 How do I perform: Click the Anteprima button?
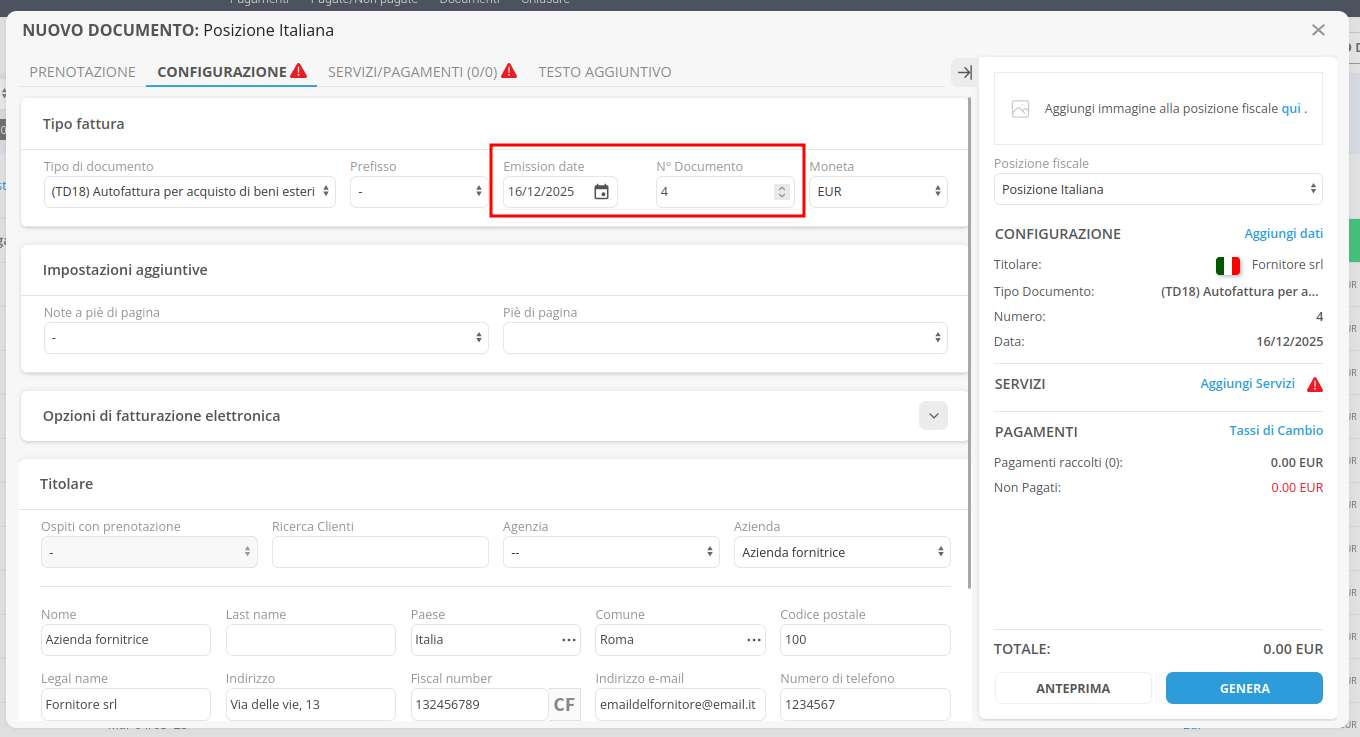1073,688
